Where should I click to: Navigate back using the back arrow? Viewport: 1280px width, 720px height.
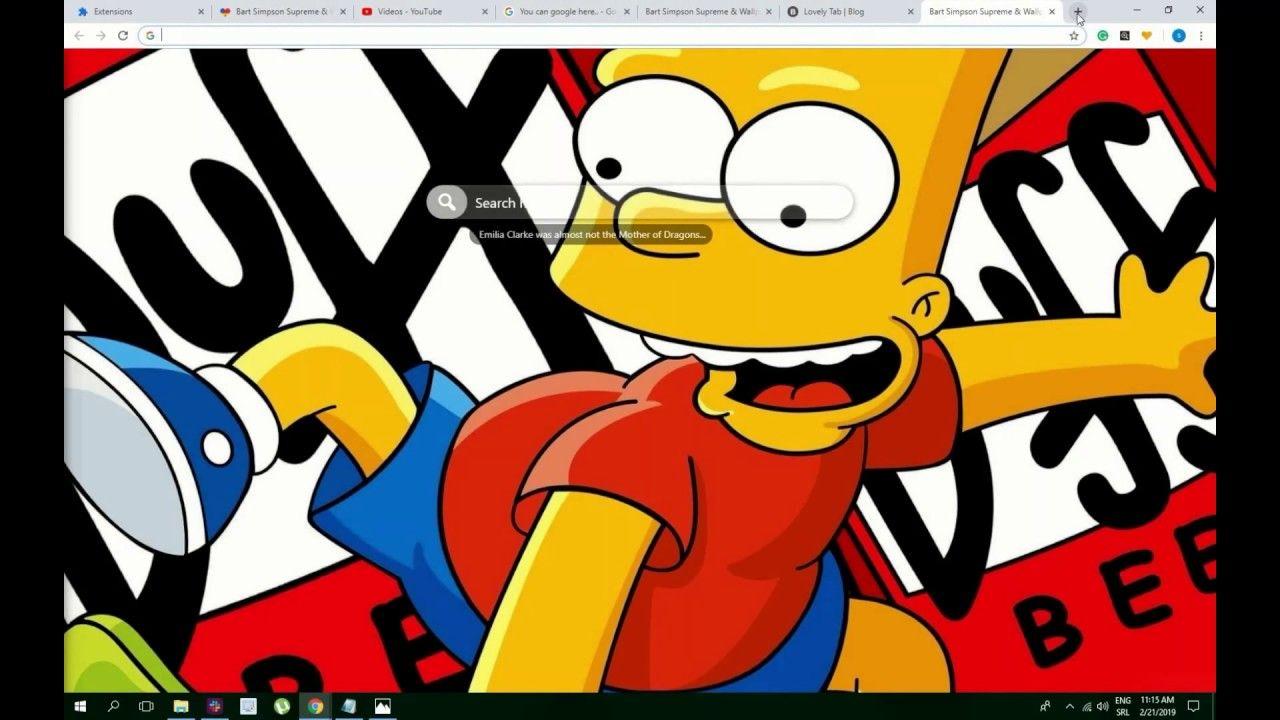[x=77, y=35]
